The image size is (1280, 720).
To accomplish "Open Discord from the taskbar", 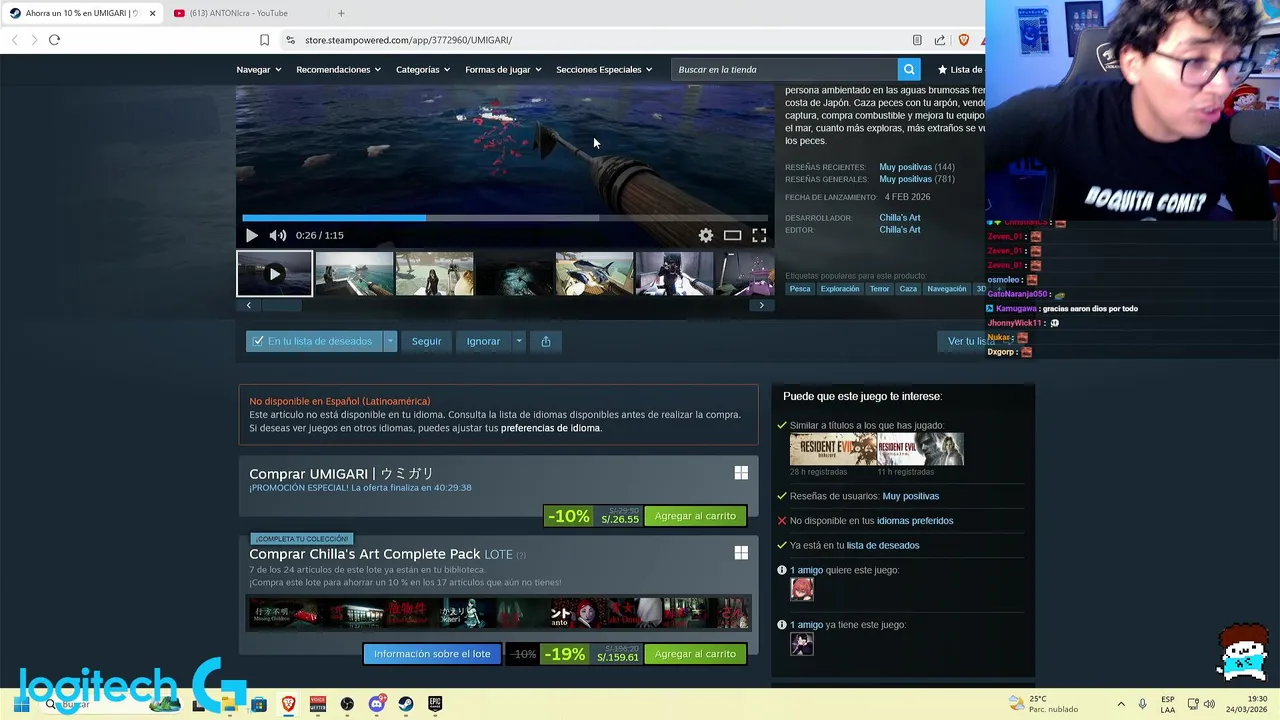I will (377, 704).
